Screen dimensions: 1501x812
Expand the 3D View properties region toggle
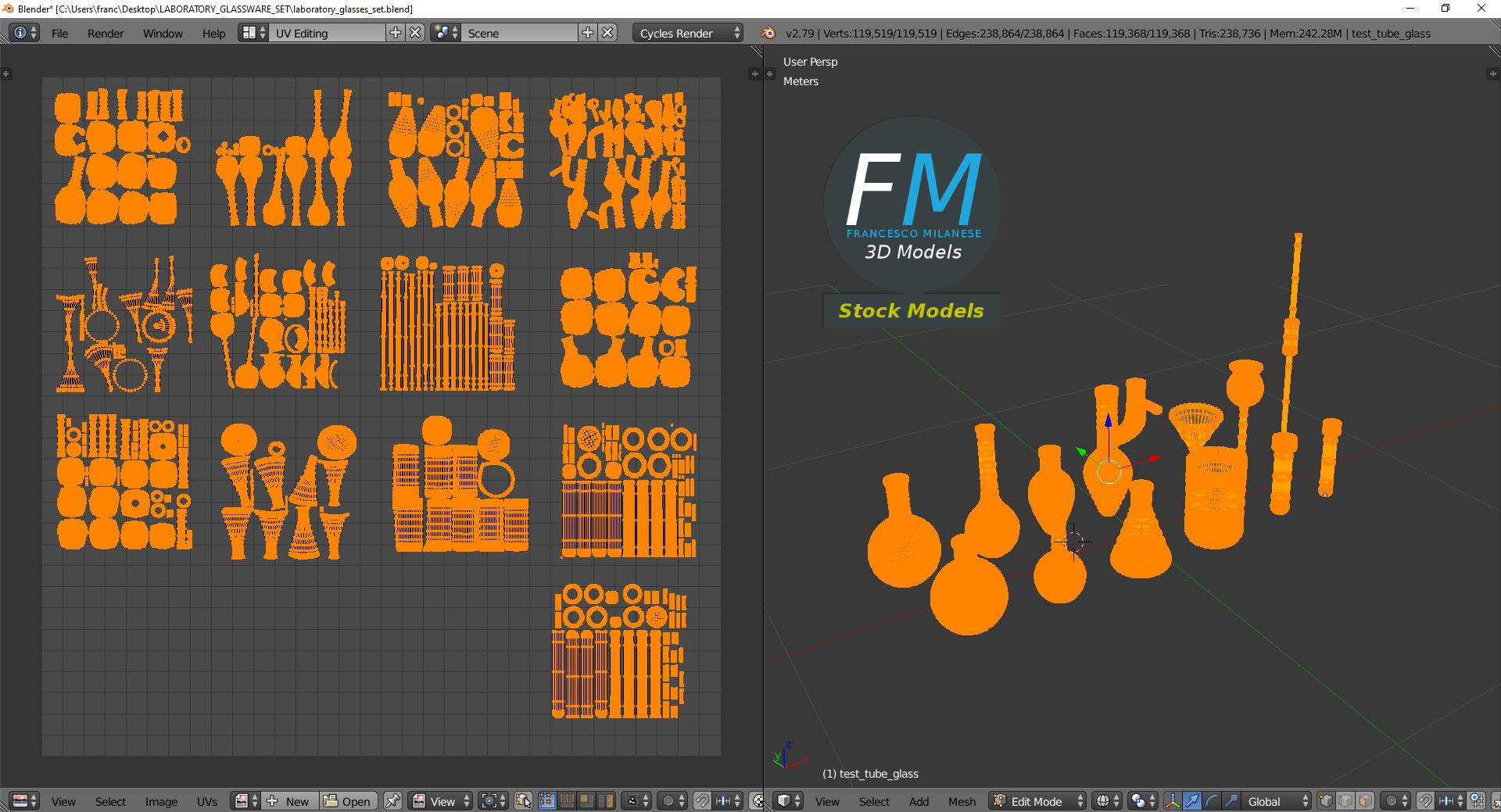(x=1492, y=73)
